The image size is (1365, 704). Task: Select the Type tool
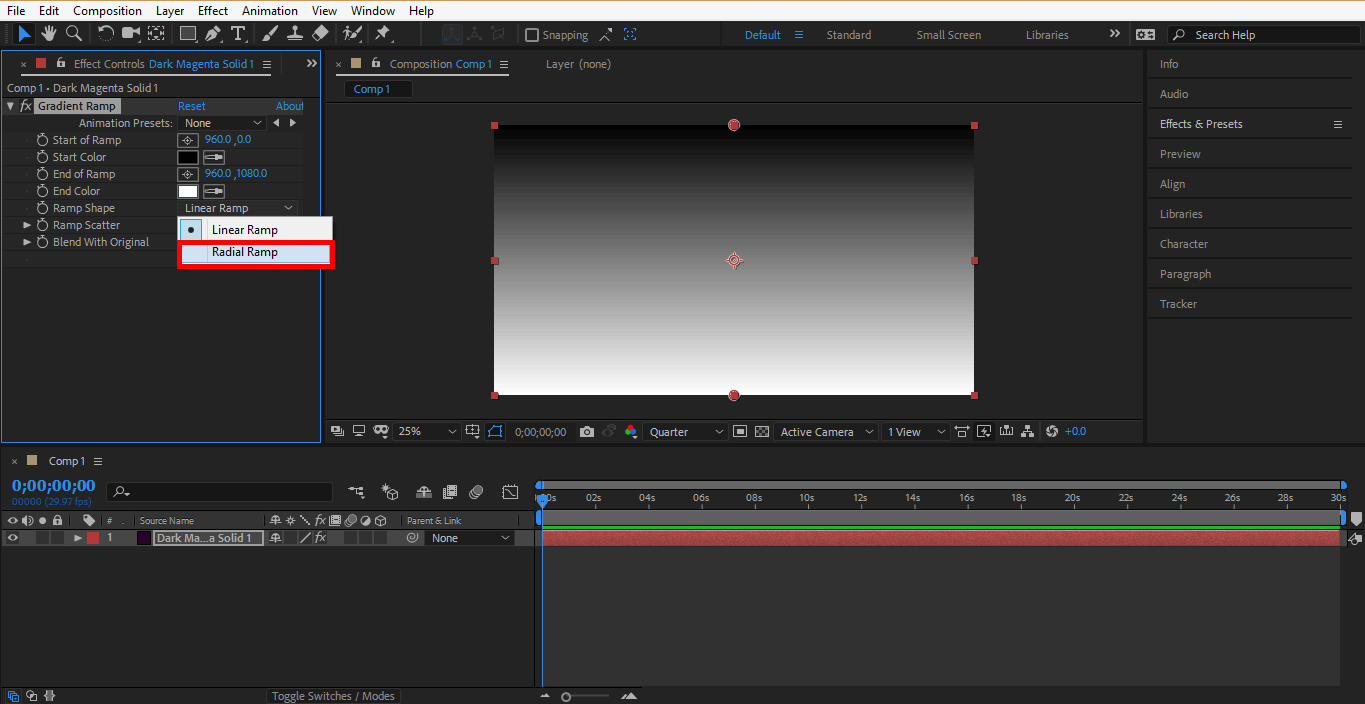coord(238,34)
